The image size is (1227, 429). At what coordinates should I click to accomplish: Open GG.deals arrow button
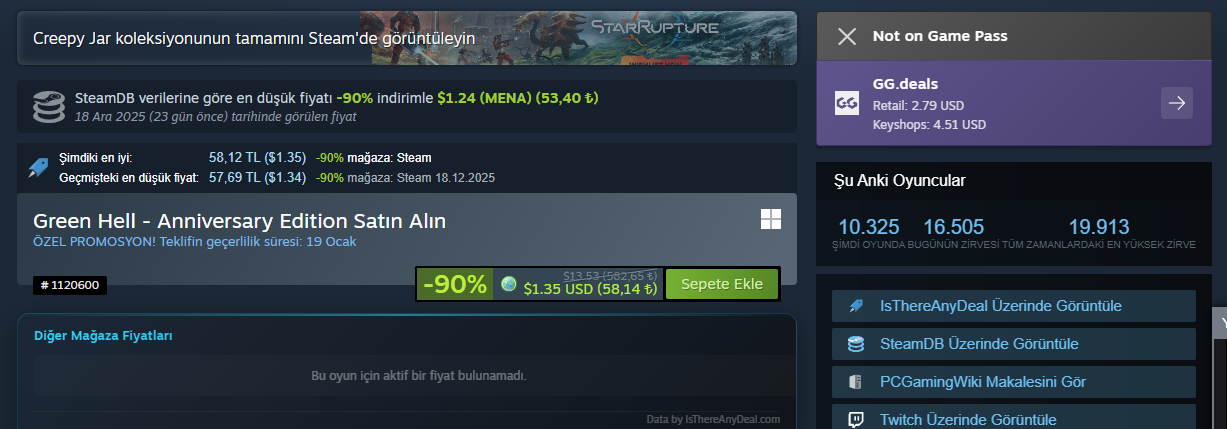click(1177, 103)
